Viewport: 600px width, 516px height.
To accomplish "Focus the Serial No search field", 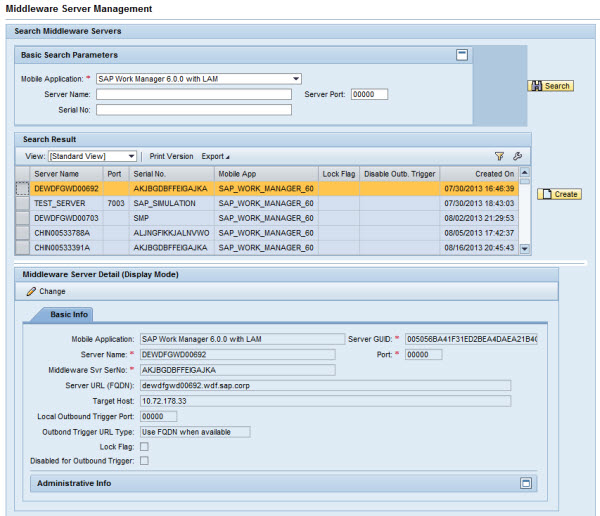I will pos(194,110).
